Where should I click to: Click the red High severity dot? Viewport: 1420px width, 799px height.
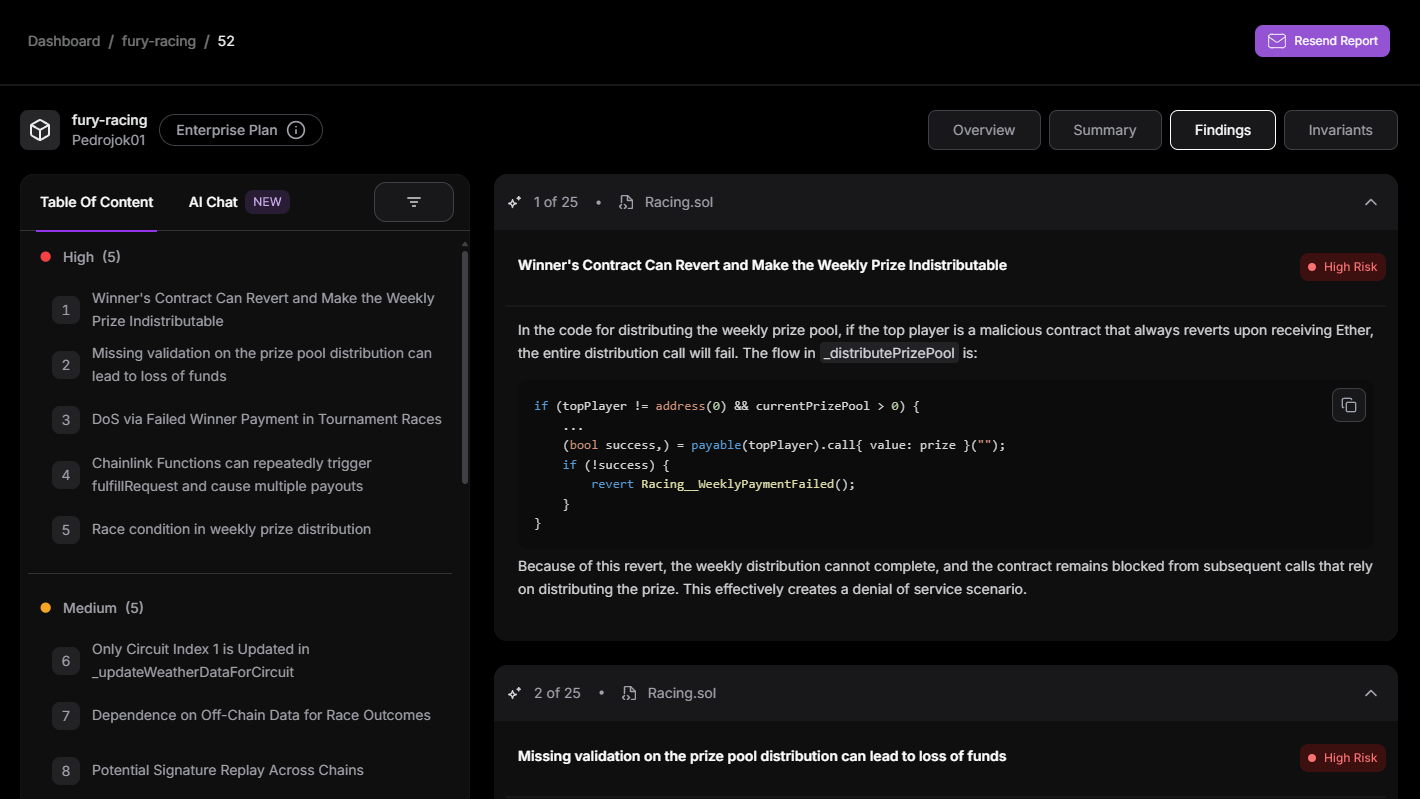click(x=45, y=257)
